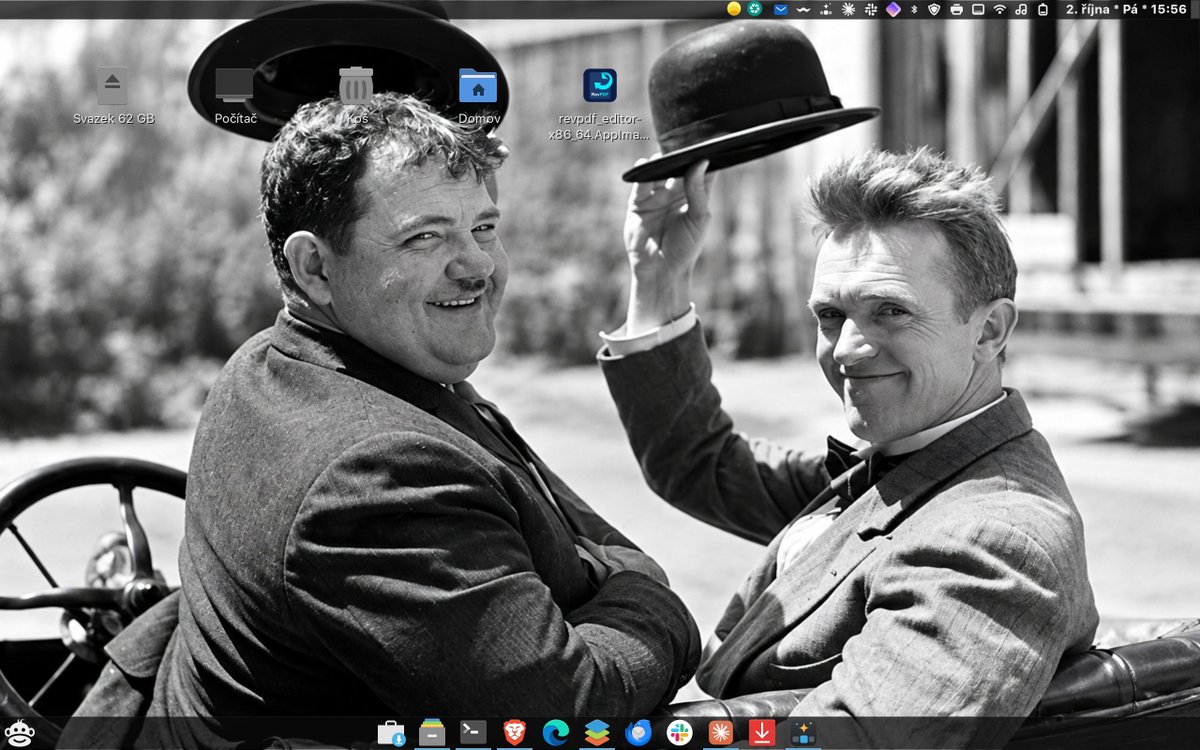Select the Koš trash icon on desktop

click(x=356, y=96)
